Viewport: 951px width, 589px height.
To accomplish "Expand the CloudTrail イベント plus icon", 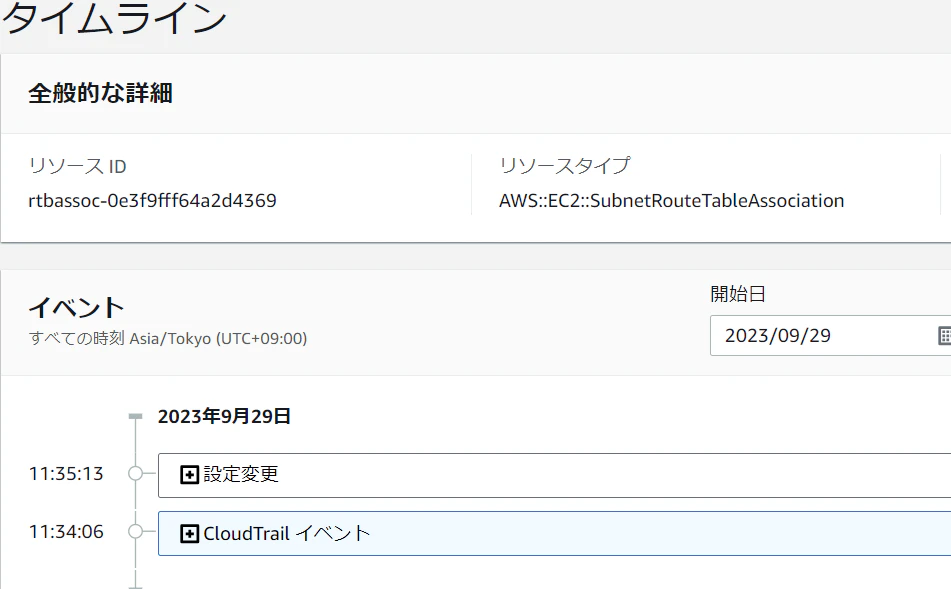I will (189, 533).
